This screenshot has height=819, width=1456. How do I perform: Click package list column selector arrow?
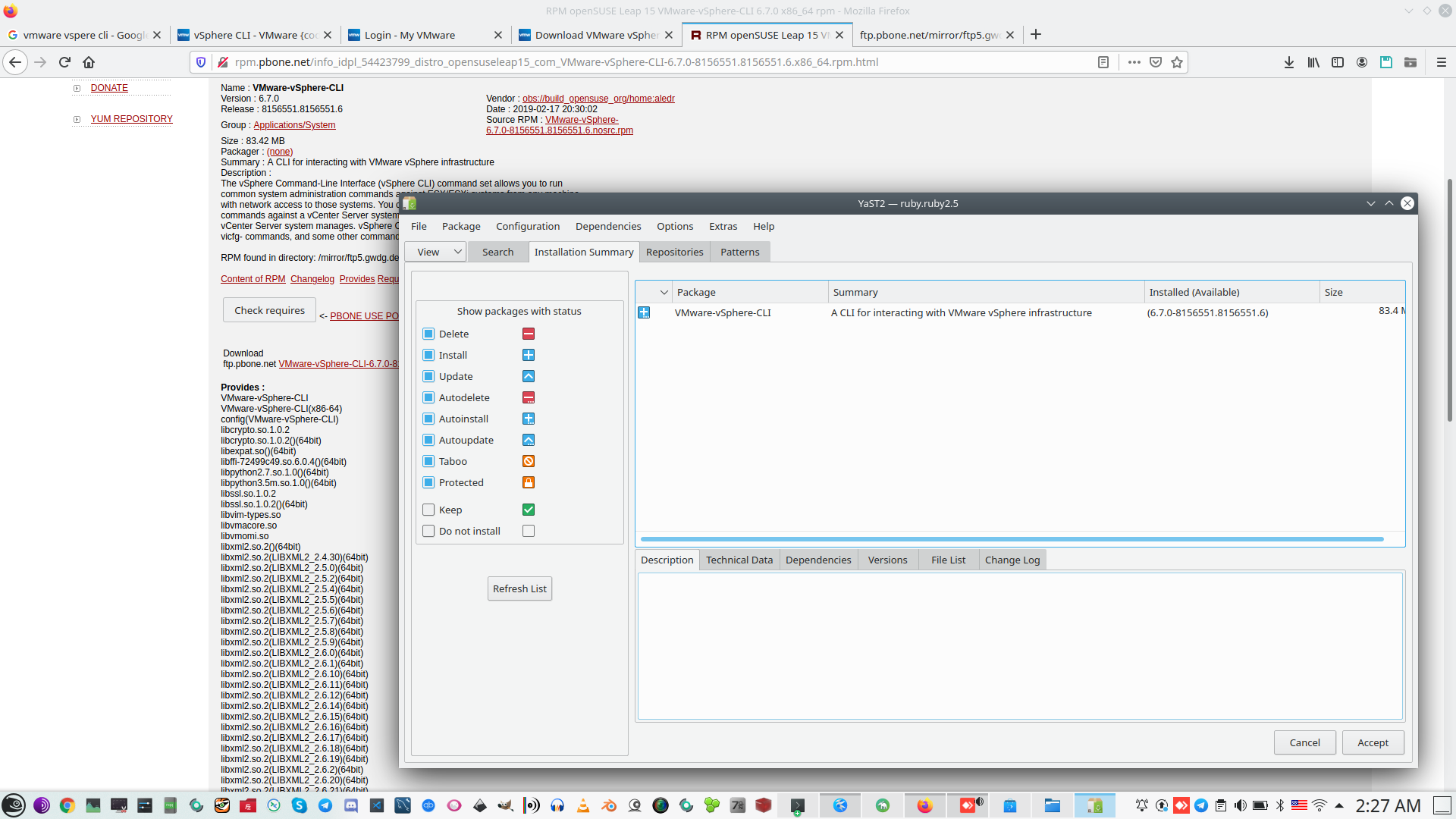coord(664,292)
